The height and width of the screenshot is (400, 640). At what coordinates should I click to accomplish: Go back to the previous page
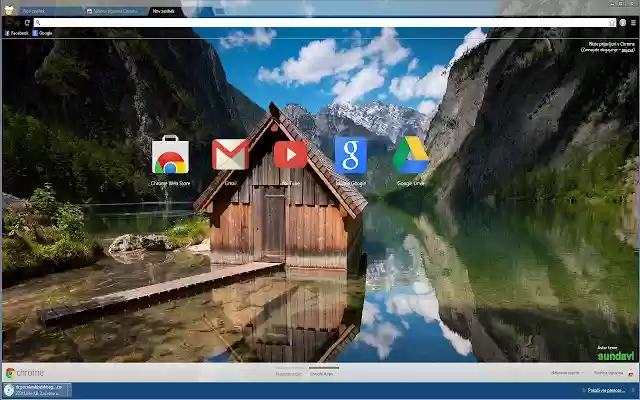(9, 23)
